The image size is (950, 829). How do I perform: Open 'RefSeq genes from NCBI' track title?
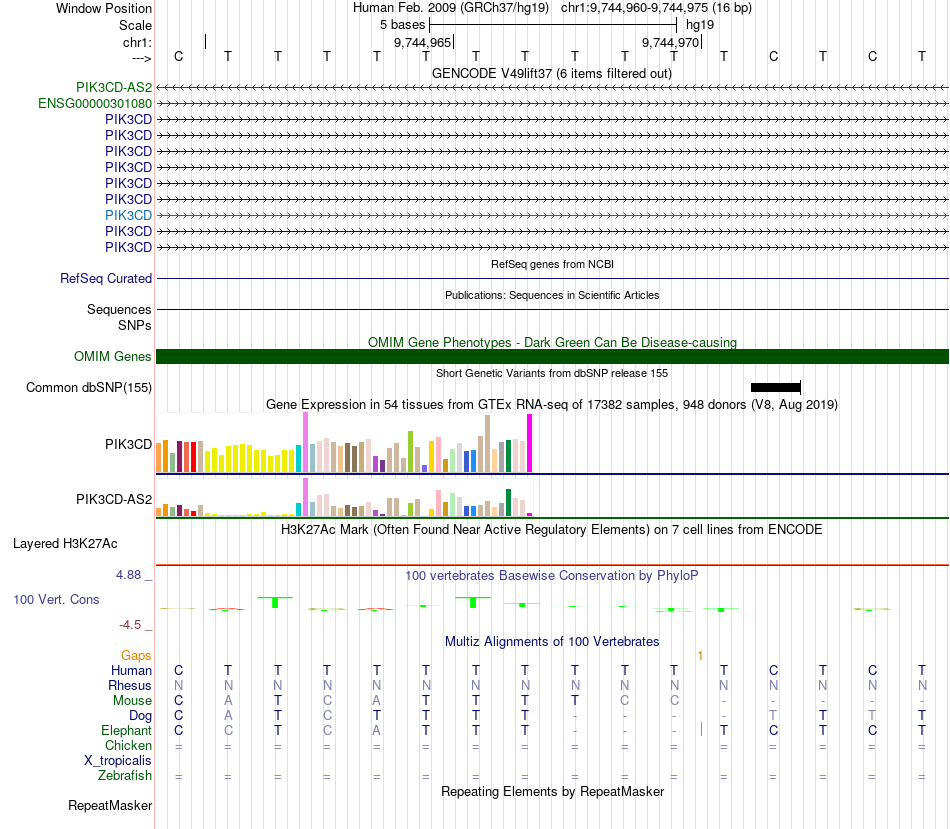click(552, 264)
